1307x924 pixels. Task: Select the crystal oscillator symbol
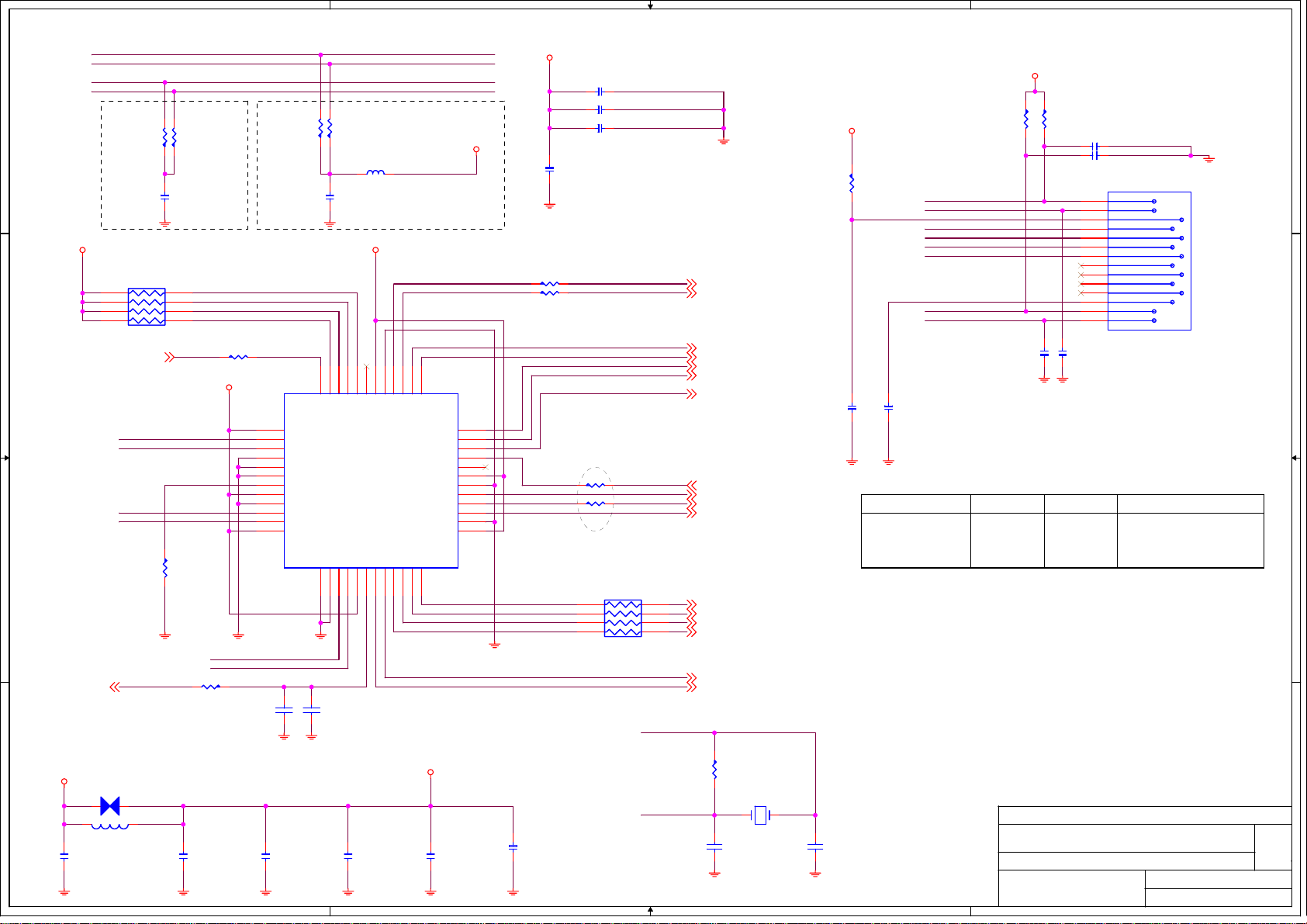click(760, 815)
